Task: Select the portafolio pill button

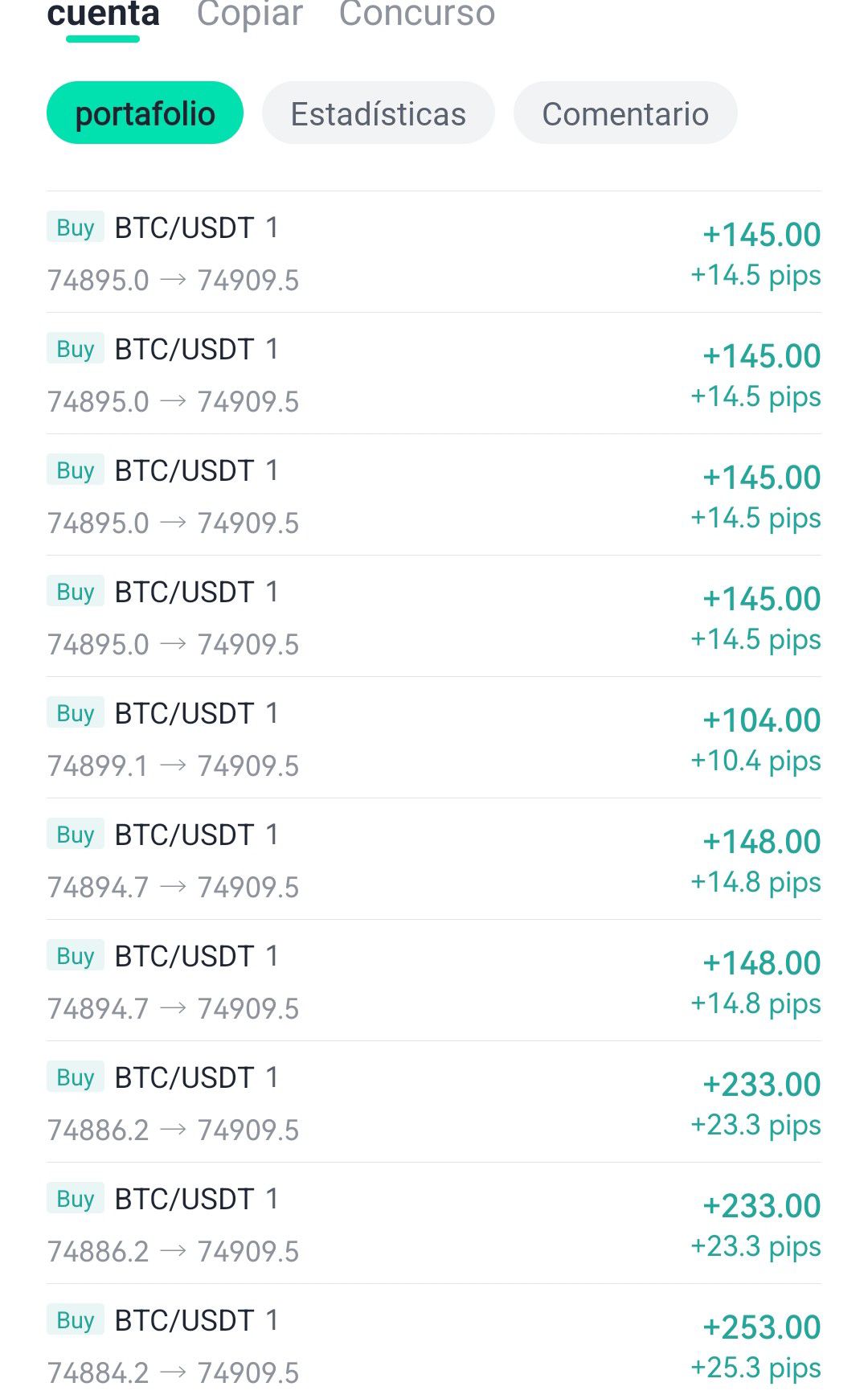Action: [145, 113]
